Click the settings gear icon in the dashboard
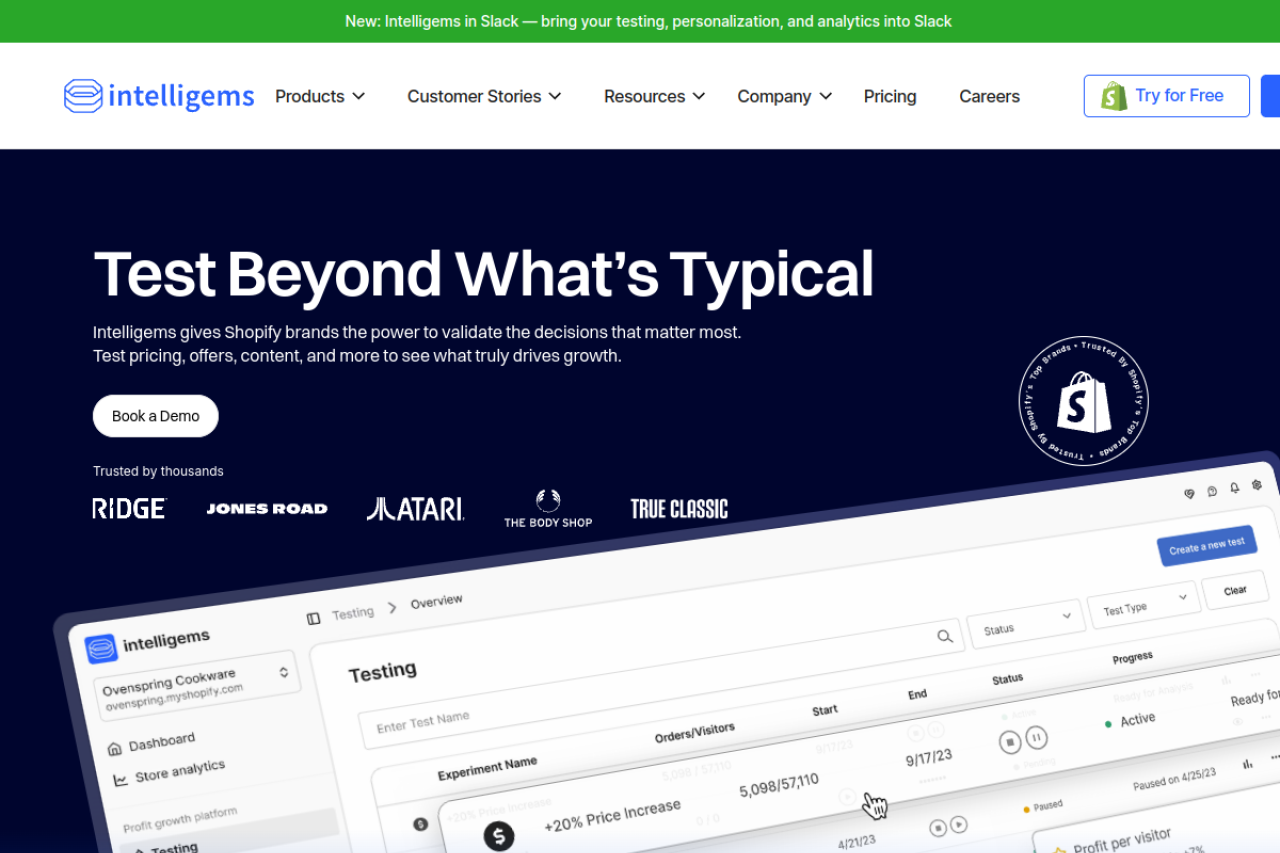Image resolution: width=1280 pixels, height=853 pixels. click(x=1255, y=485)
